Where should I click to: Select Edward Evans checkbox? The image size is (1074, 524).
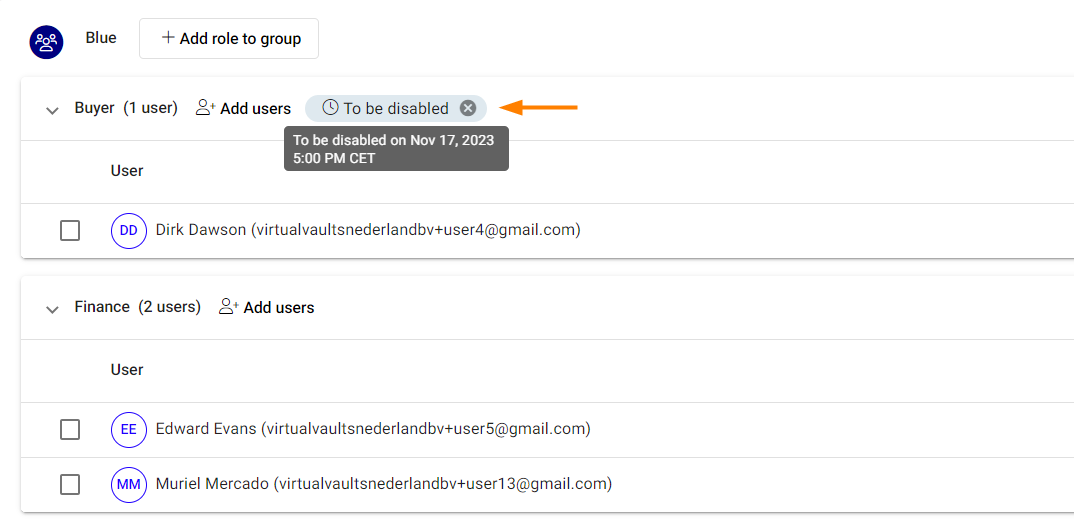tap(70, 429)
